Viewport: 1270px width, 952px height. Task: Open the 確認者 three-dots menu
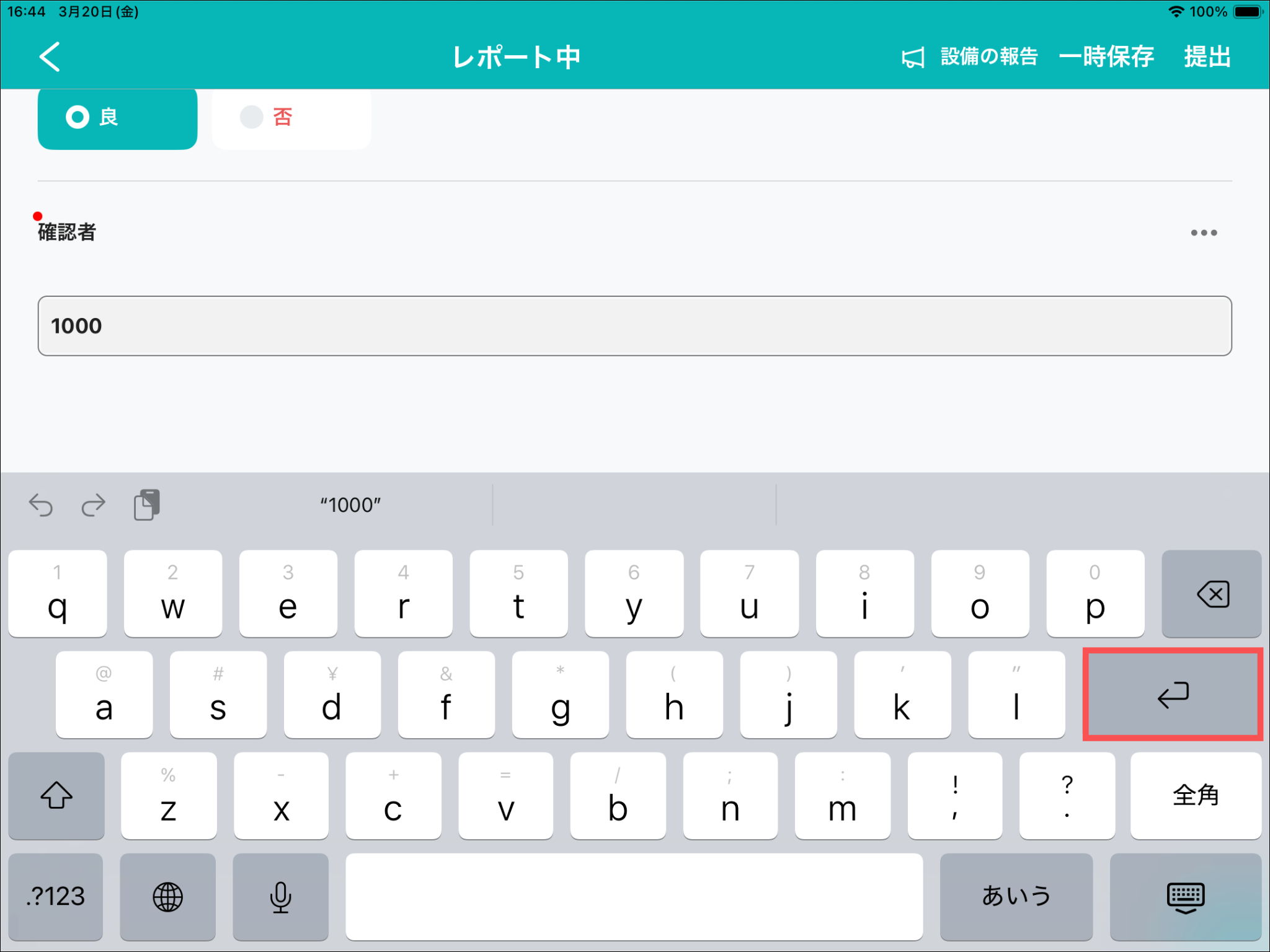tap(1203, 233)
